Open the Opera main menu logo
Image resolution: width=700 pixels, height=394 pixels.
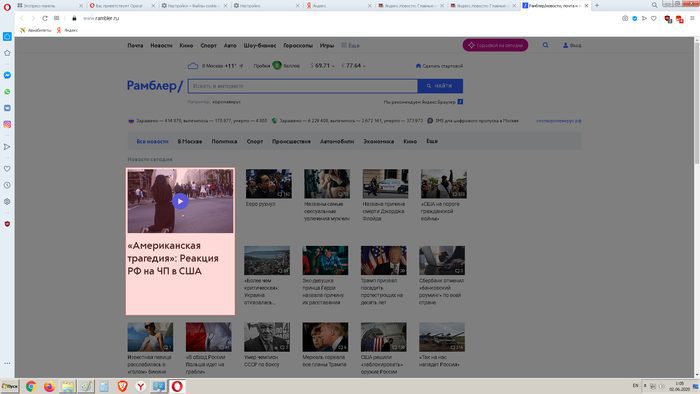7,7
